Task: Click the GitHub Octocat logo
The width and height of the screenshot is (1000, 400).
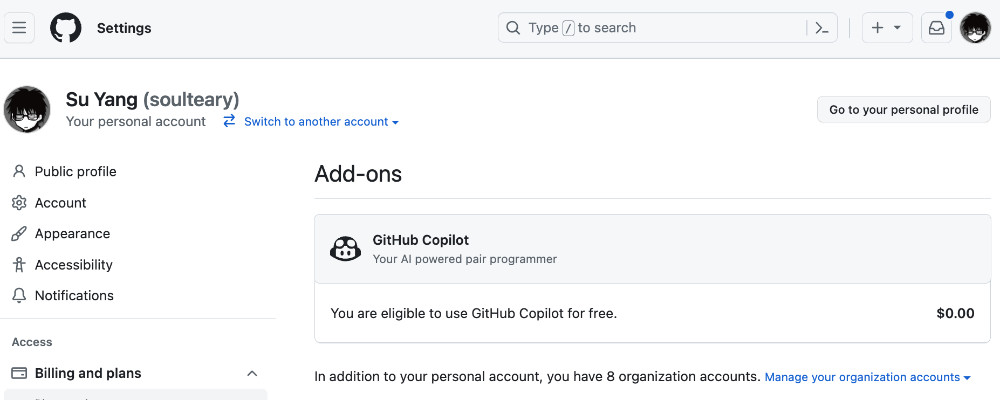Action: pyautogui.click(x=66, y=28)
